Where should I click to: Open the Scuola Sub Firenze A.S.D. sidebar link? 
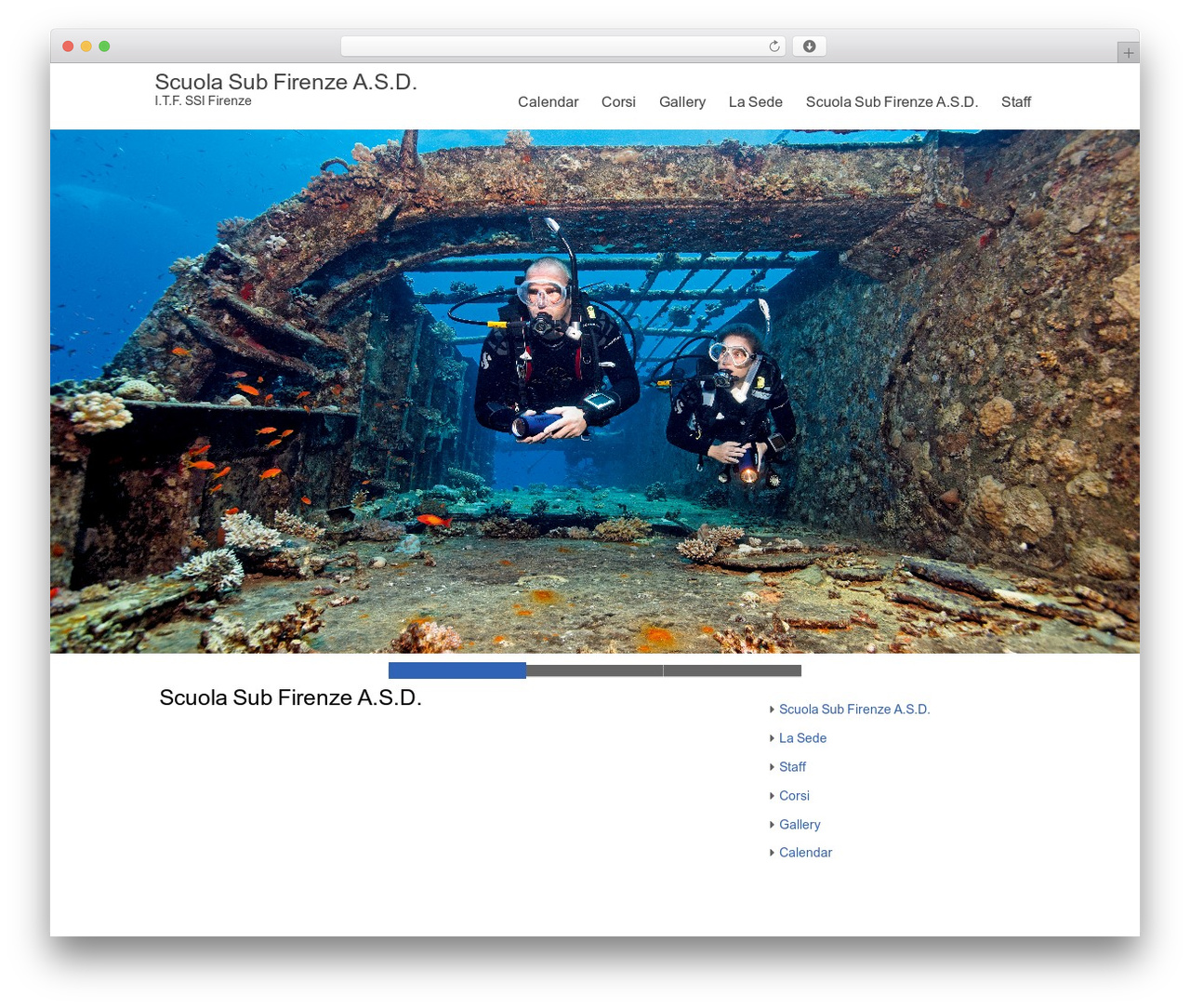coord(854,710)
